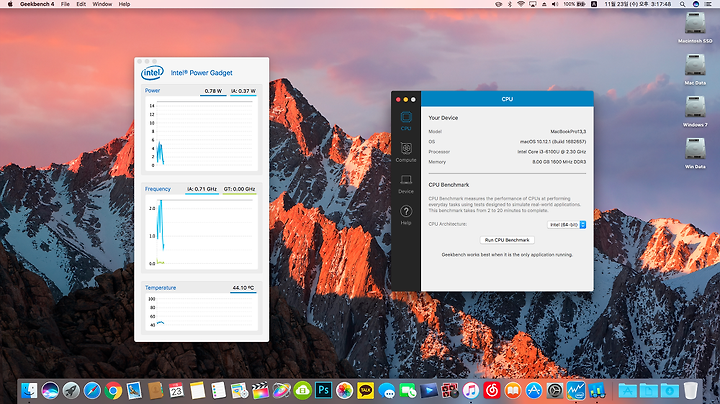
Task: Open App Store from the dock
Action: pos(534,391)
